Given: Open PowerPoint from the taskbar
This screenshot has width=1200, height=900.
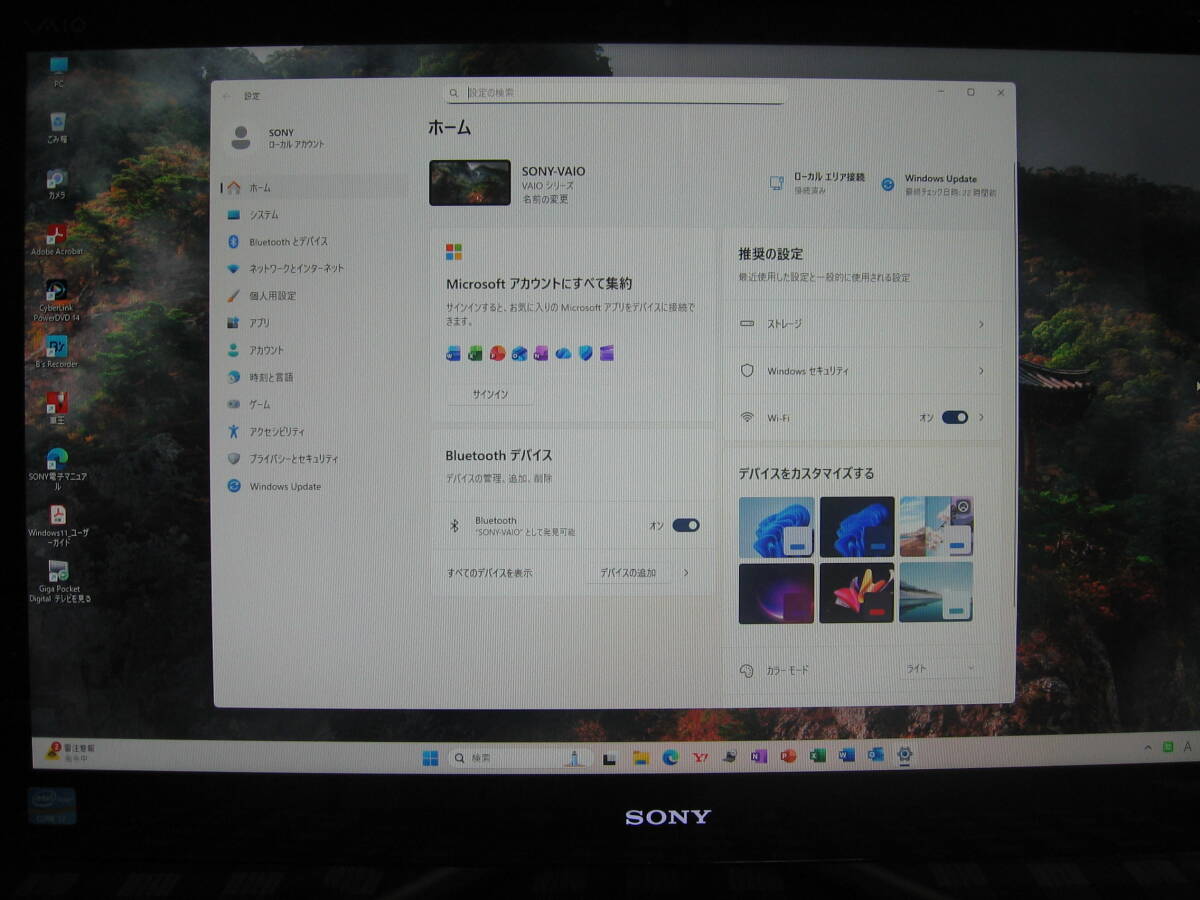Looking at the screenshot, I should click(x=788, y=757).
